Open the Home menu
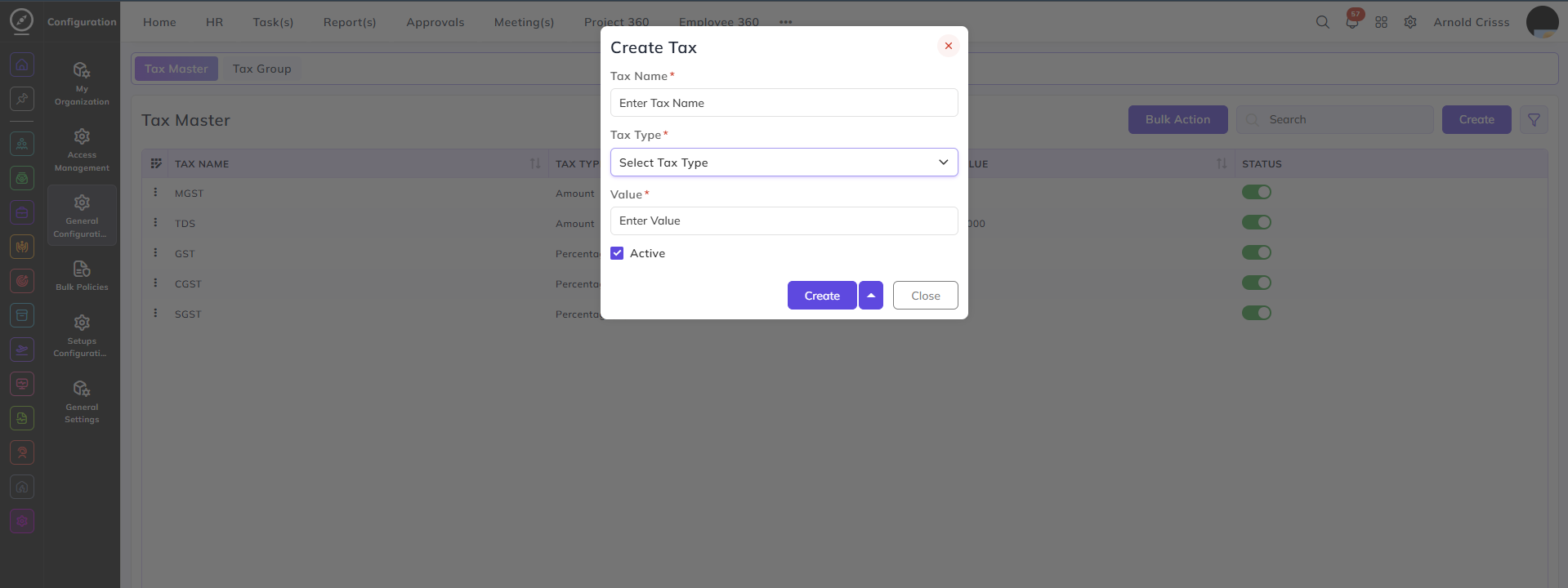 pos(159,22)
